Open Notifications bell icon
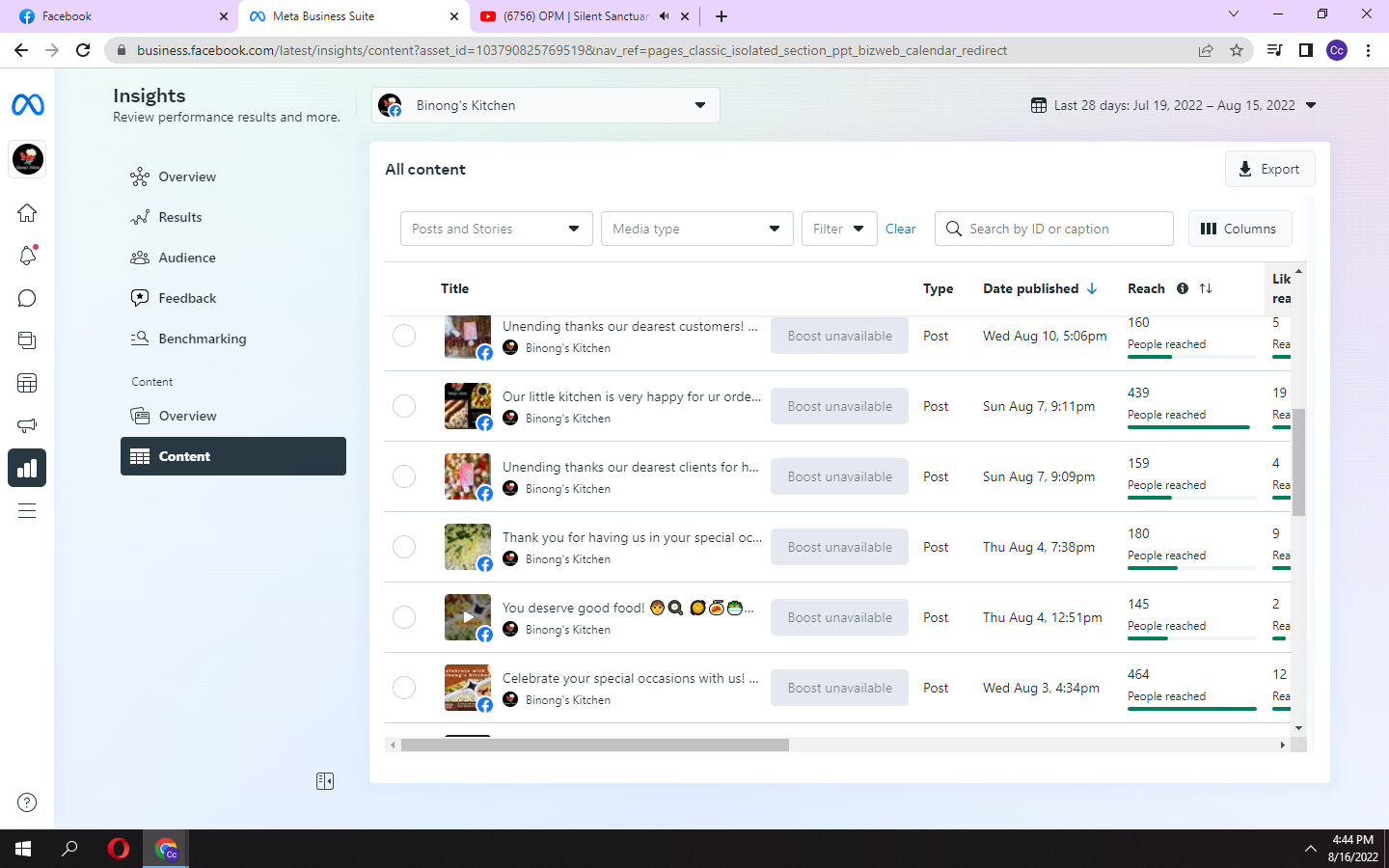This screenshot has width=1389, height=868. click(27, 256)
